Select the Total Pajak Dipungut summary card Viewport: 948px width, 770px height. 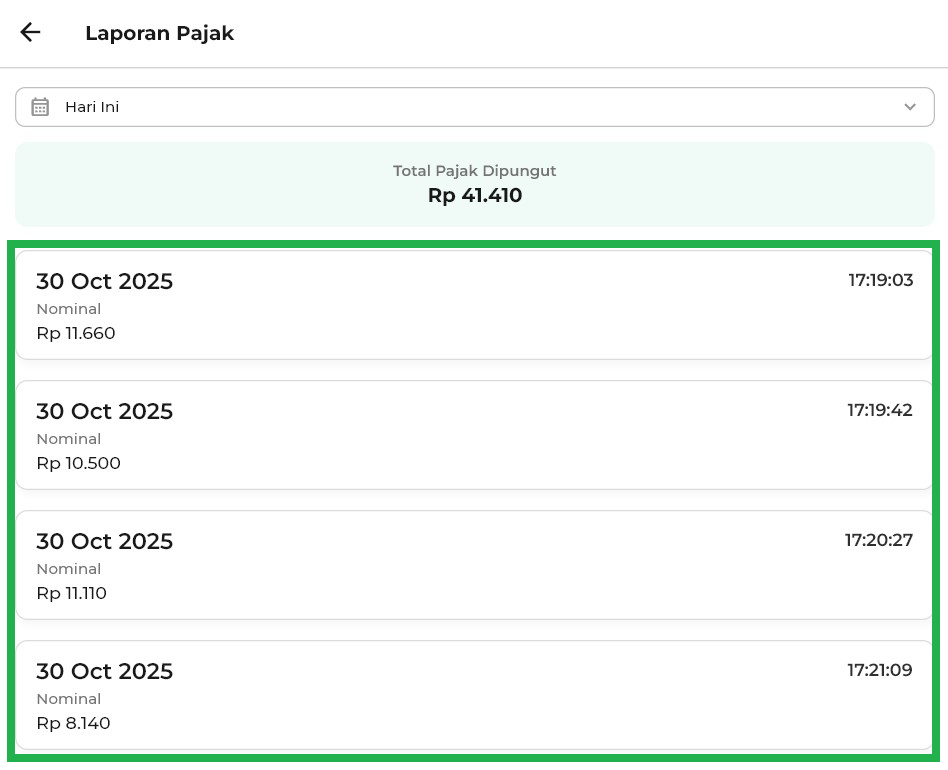[474, 184]
